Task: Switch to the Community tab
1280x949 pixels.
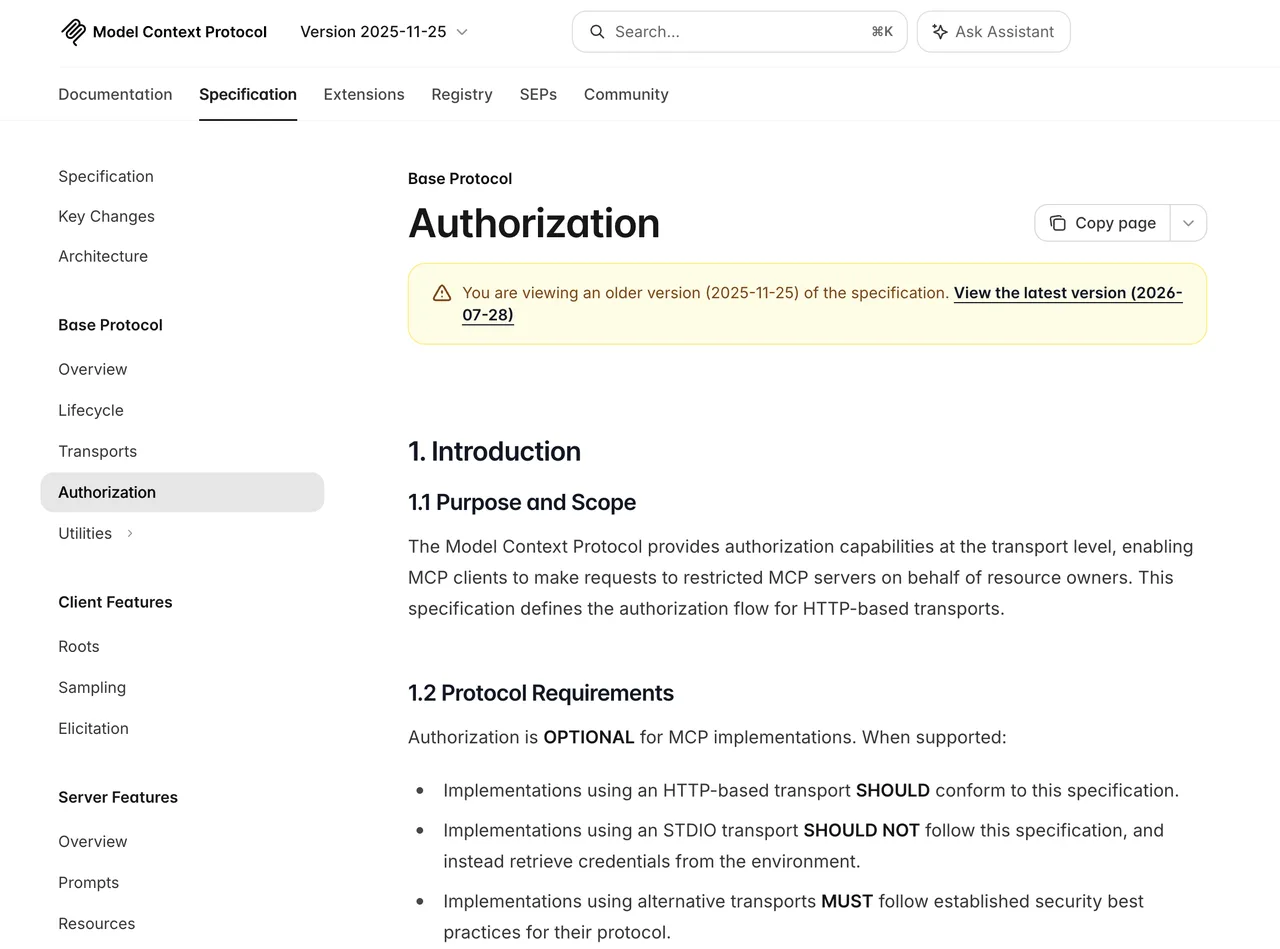Action: [x=626, y=95]
